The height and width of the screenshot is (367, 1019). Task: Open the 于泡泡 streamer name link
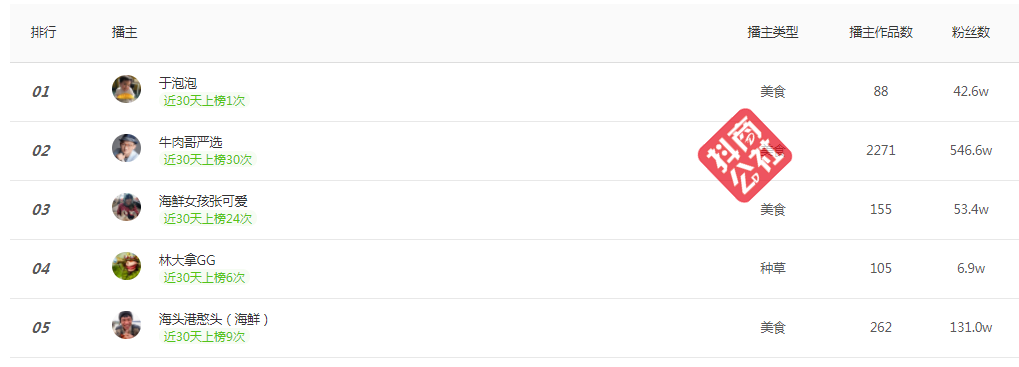point(177,83)
